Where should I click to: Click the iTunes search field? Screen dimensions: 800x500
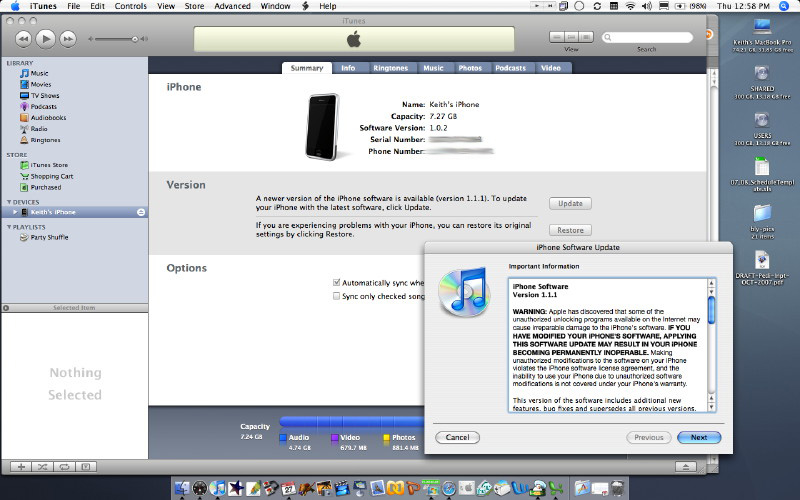(x=647, y=37)
